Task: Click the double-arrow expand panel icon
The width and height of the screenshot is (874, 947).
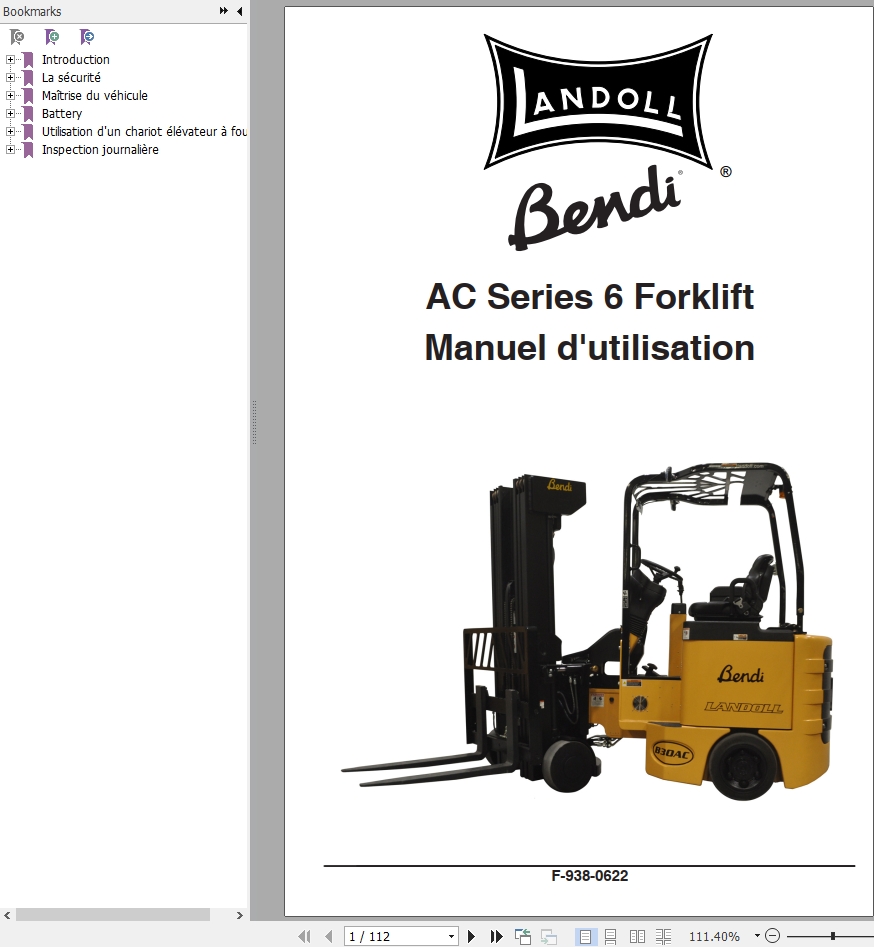Action: coord(223,11)
